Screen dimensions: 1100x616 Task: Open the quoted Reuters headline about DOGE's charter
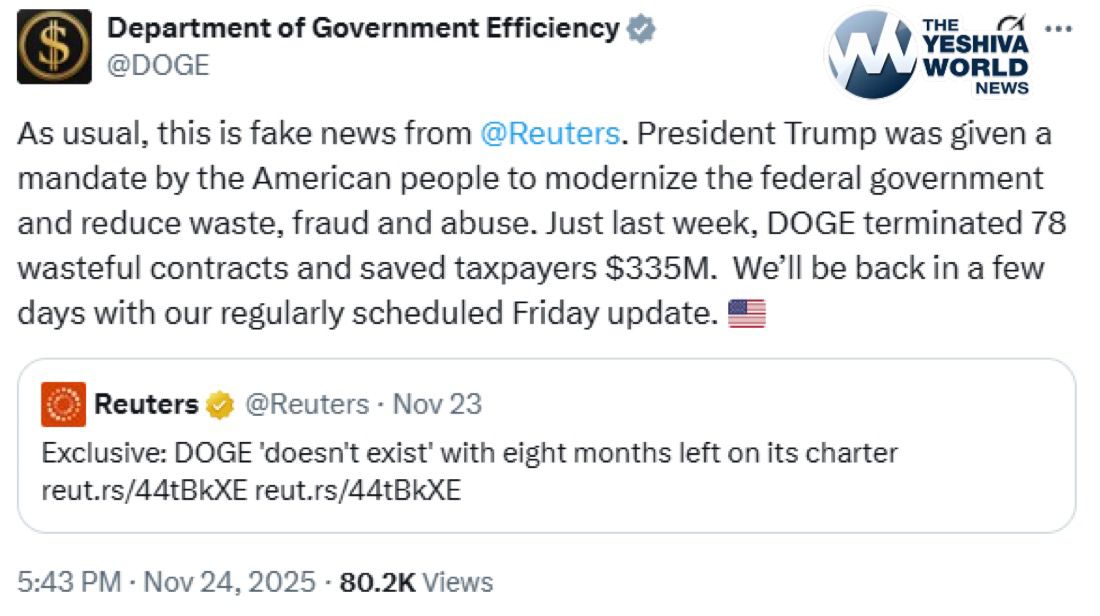tap(470, 453)
